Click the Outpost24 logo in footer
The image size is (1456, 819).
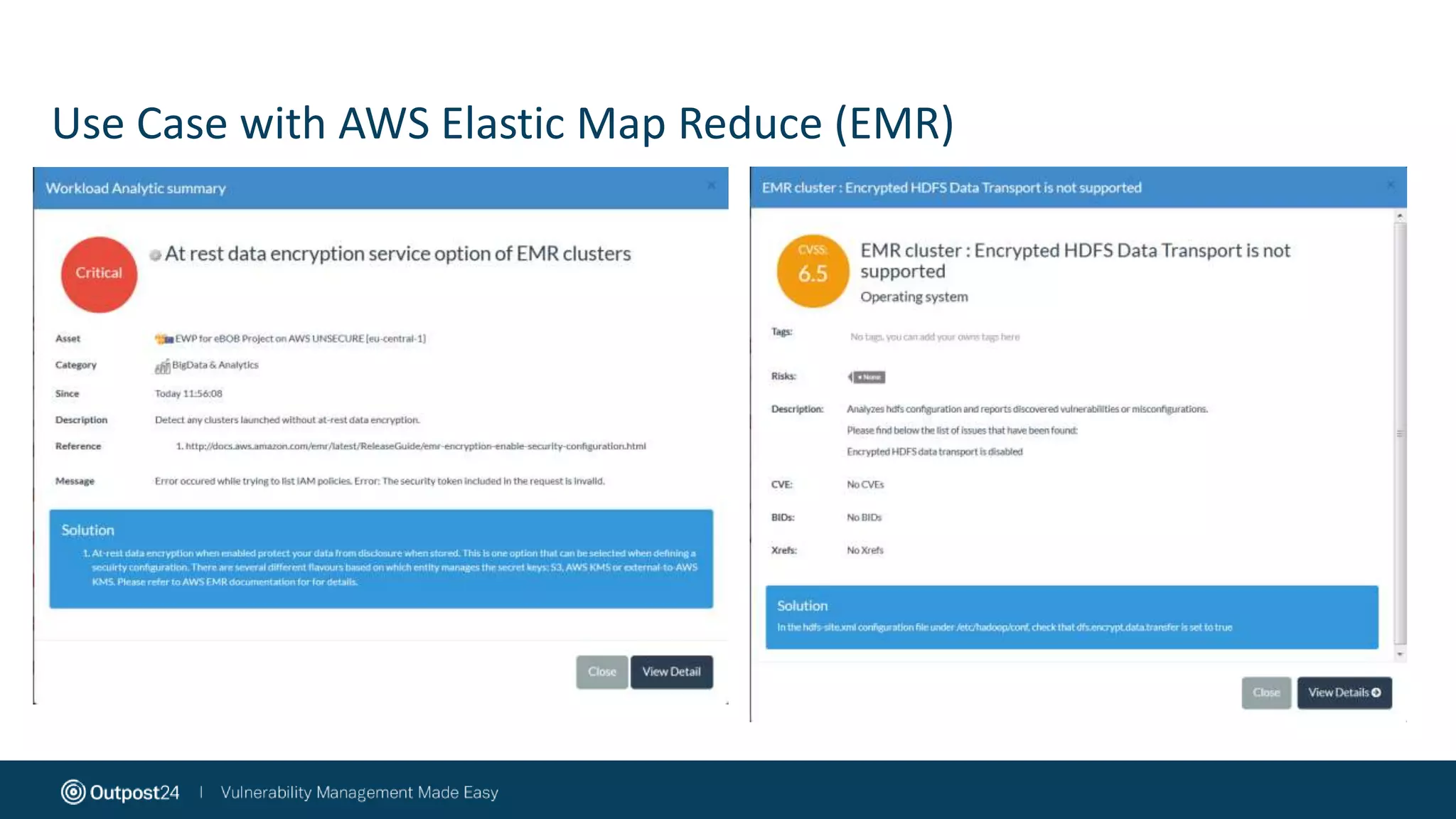[120, 792]
